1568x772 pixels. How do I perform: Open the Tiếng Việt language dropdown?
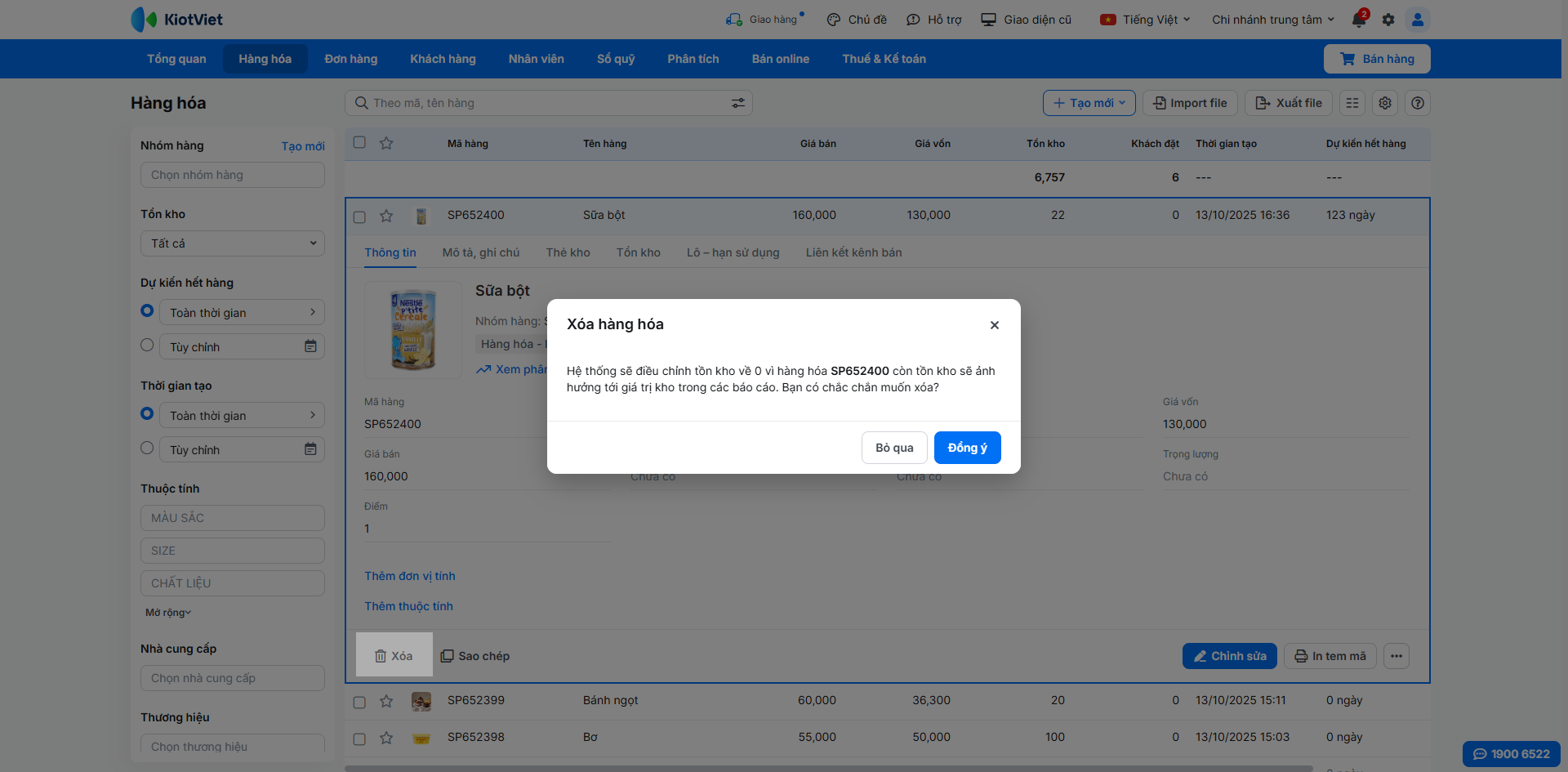pyautogui.click(x=1145, y=20)
